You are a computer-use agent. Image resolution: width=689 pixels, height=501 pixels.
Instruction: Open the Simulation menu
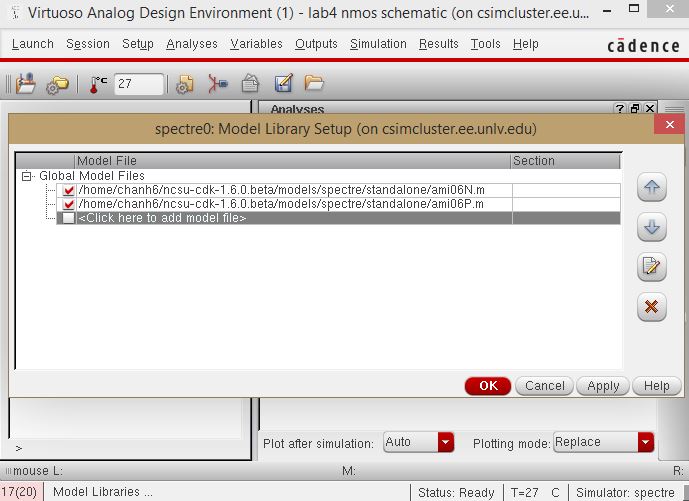point(378,44)
